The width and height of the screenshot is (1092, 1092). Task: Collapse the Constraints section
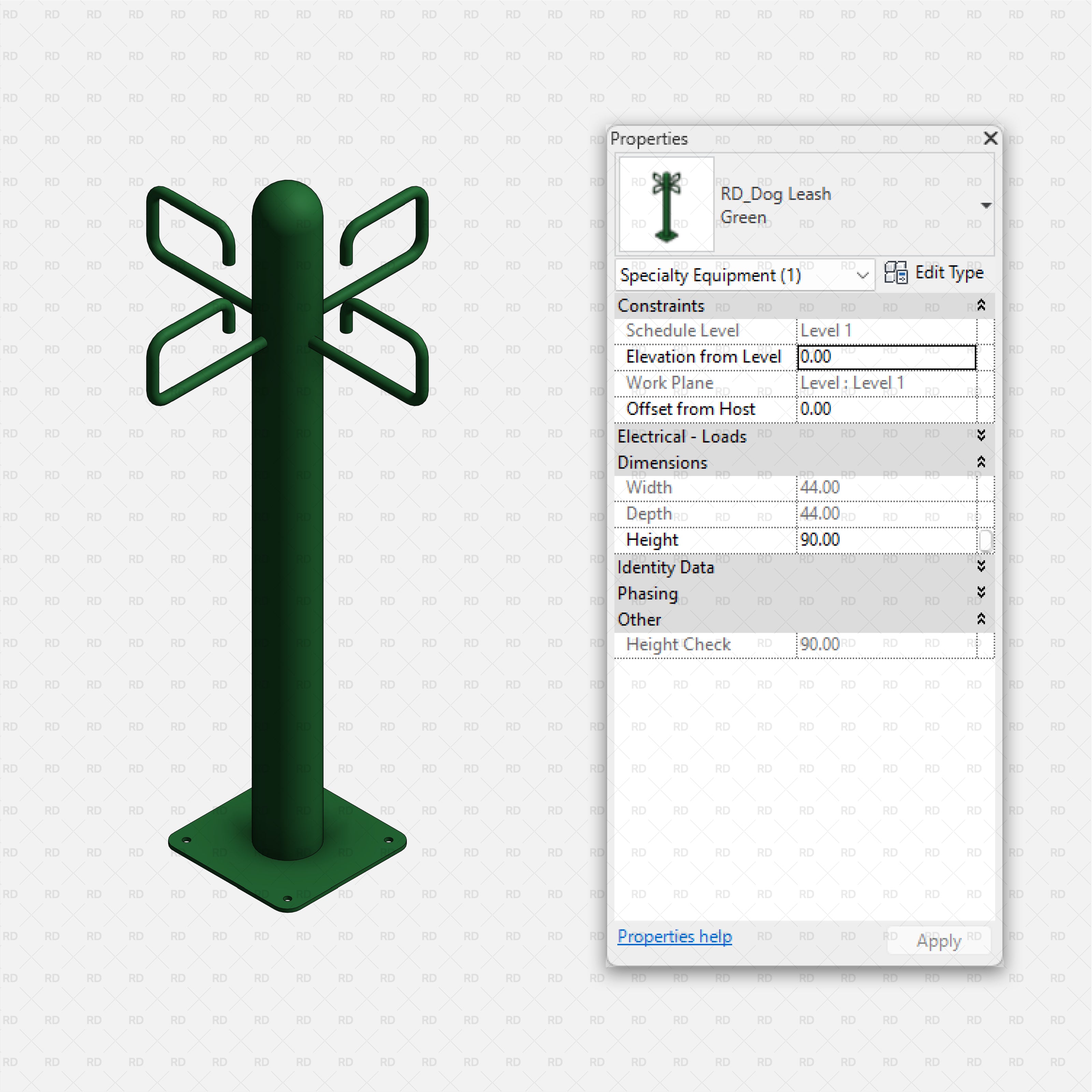(x=981, y=306)
